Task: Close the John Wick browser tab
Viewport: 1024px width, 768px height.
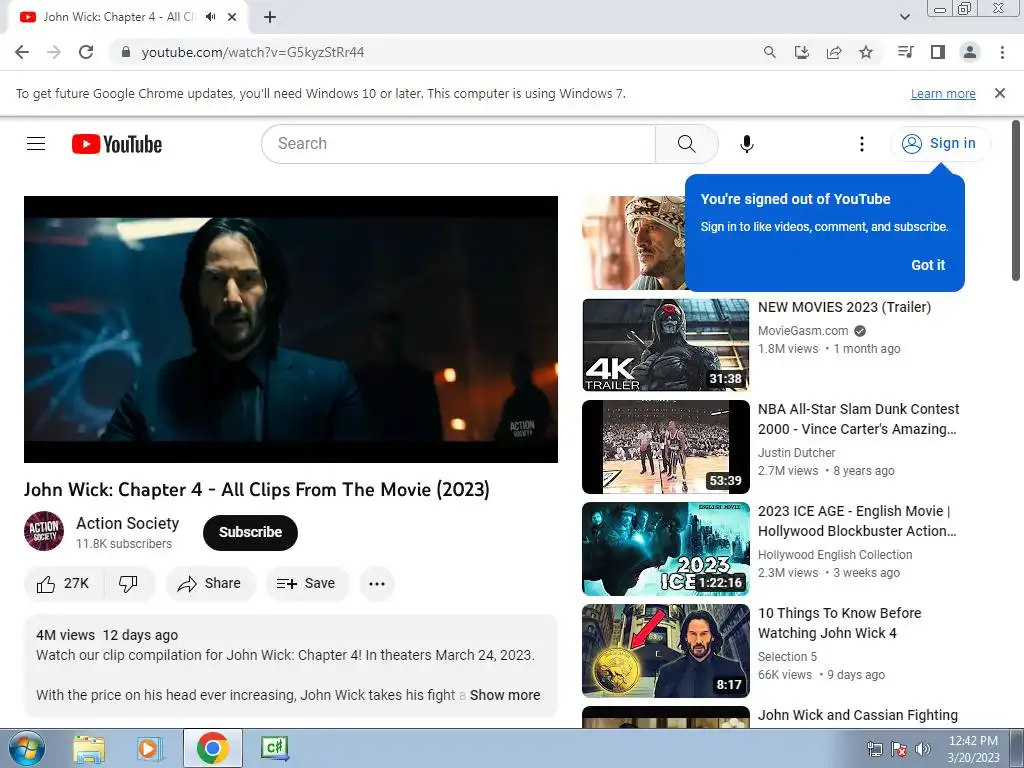Action: pyautogui.click(x=232, y=17)
